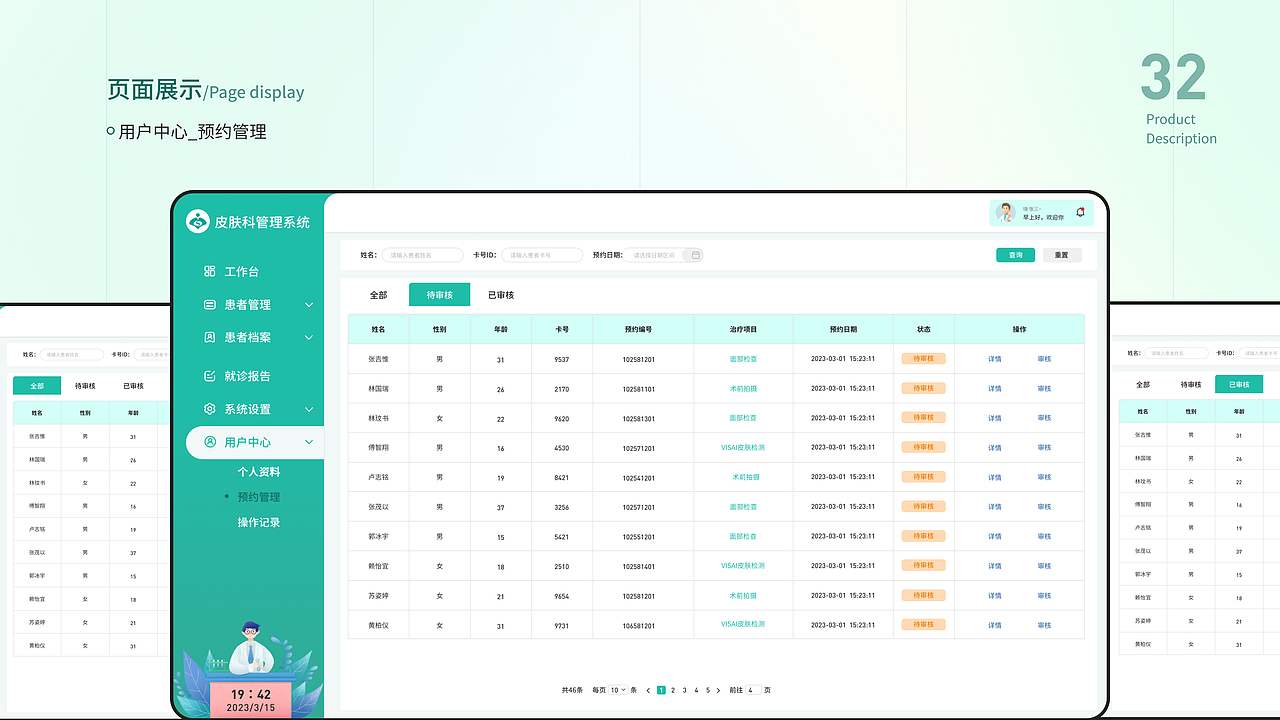Click the 皮肤科管理系统 logo icon
This screenshot has height=720, width=1280.
click(x=198, y=222)
